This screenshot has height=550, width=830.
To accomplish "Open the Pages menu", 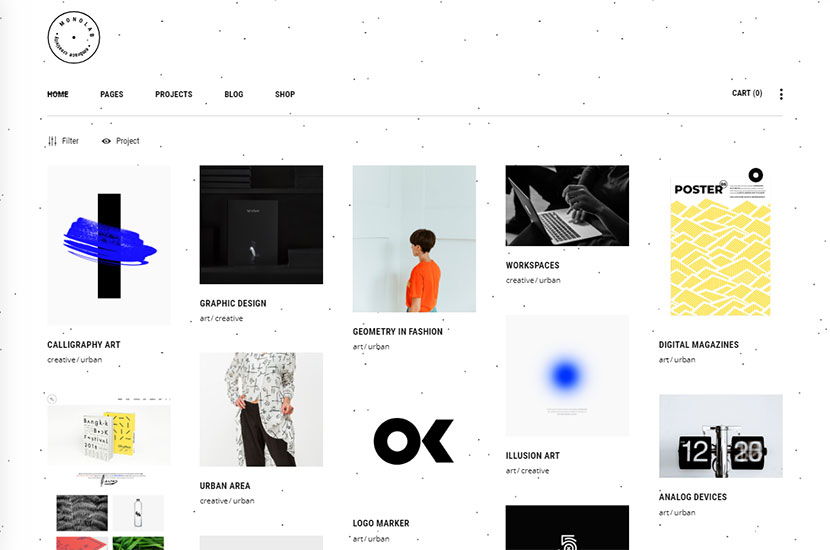I will 112,94.
